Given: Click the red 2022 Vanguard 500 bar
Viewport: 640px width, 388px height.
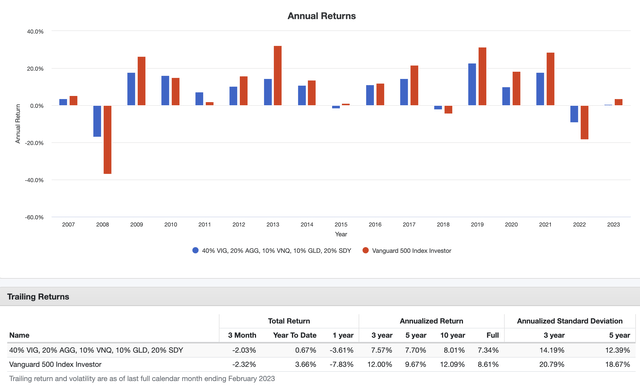Looking at the screenshot, I should point(584,122).
